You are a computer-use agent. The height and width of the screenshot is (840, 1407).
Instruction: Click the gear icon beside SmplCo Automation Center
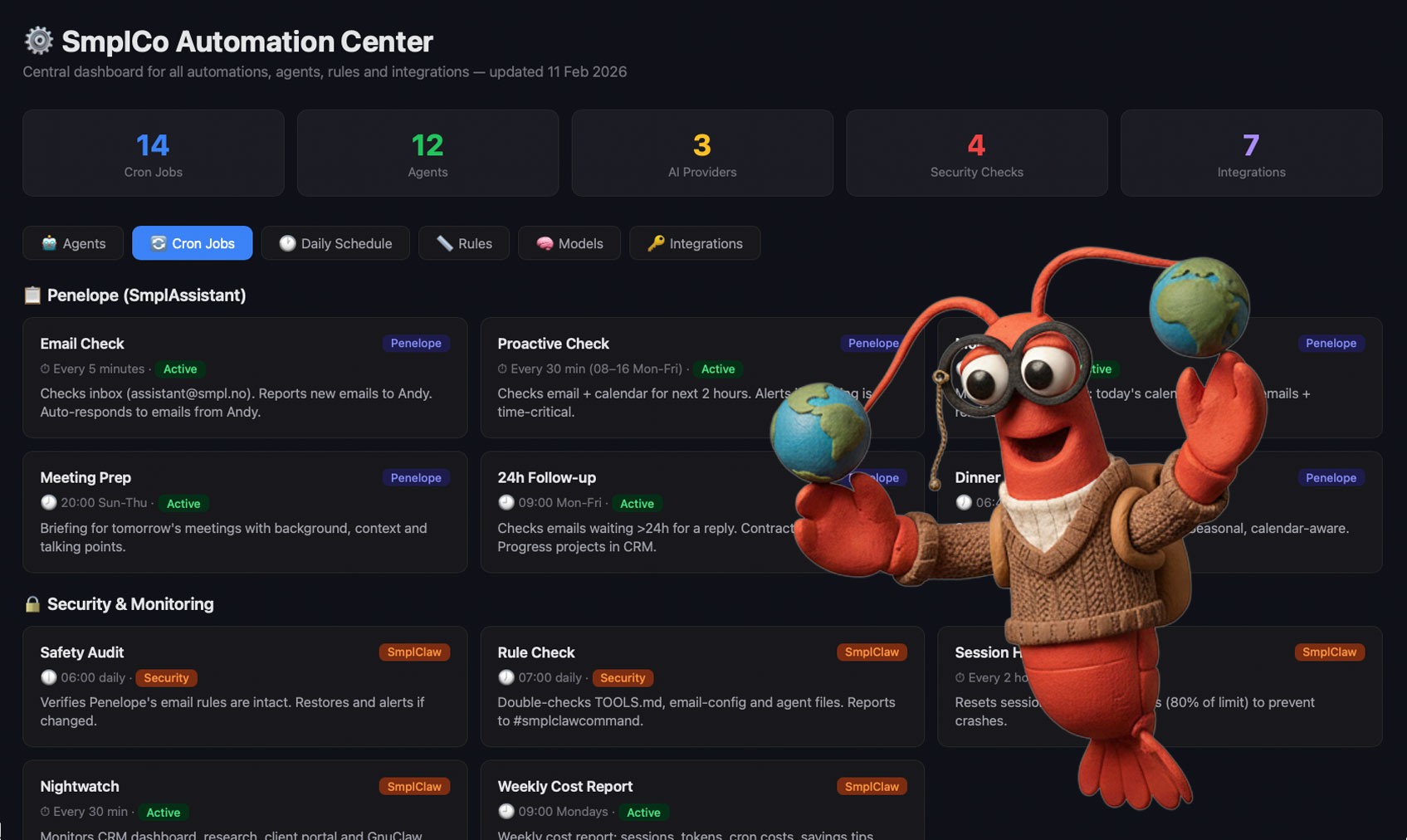(x=38, y=41)
